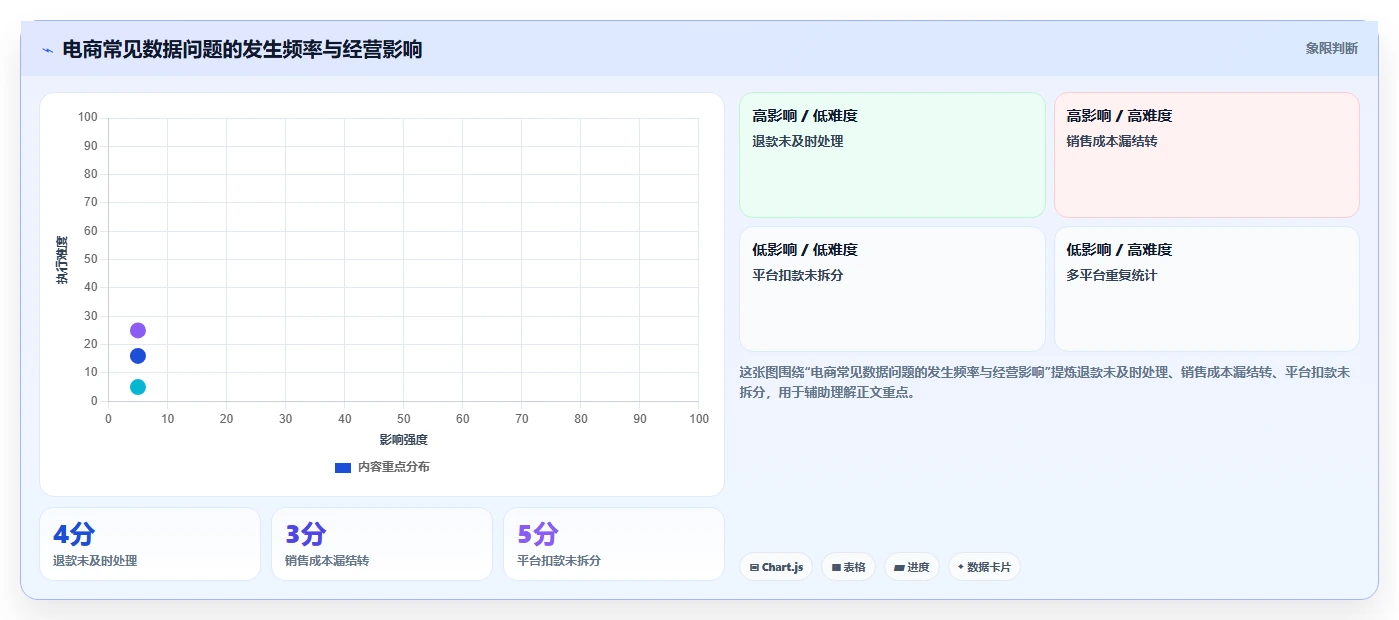Viewport: 1399px width, 620px height.
Task: Click 销售成本漏结转 text in pink quadrant
Action: (x=1112, y=142)
